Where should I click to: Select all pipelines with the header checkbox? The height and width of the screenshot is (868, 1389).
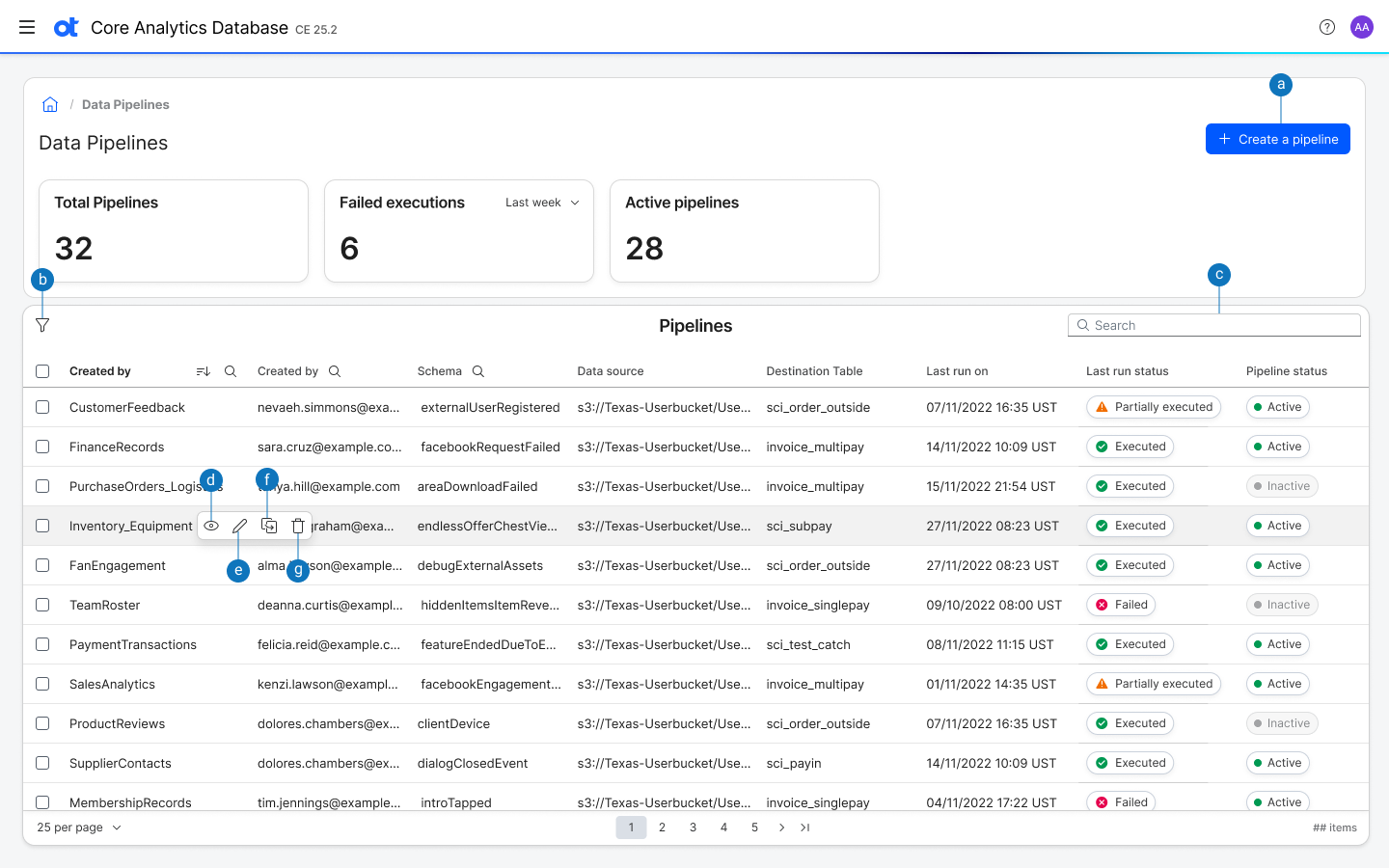(41, 370)
